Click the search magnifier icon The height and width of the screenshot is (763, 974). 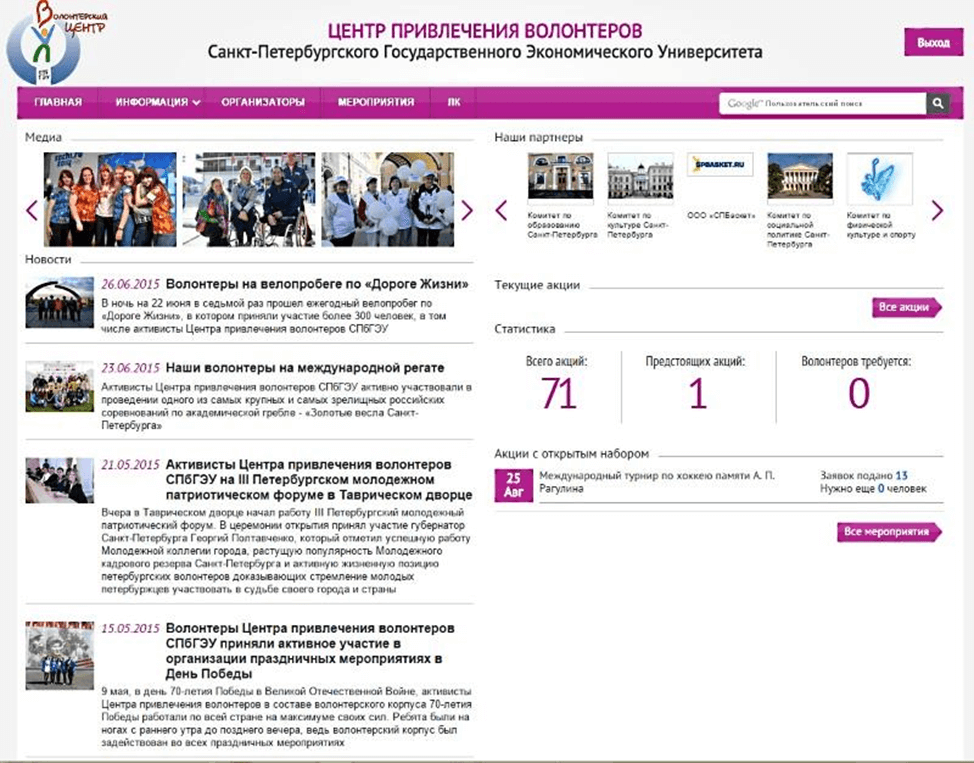tap(938, 103)
